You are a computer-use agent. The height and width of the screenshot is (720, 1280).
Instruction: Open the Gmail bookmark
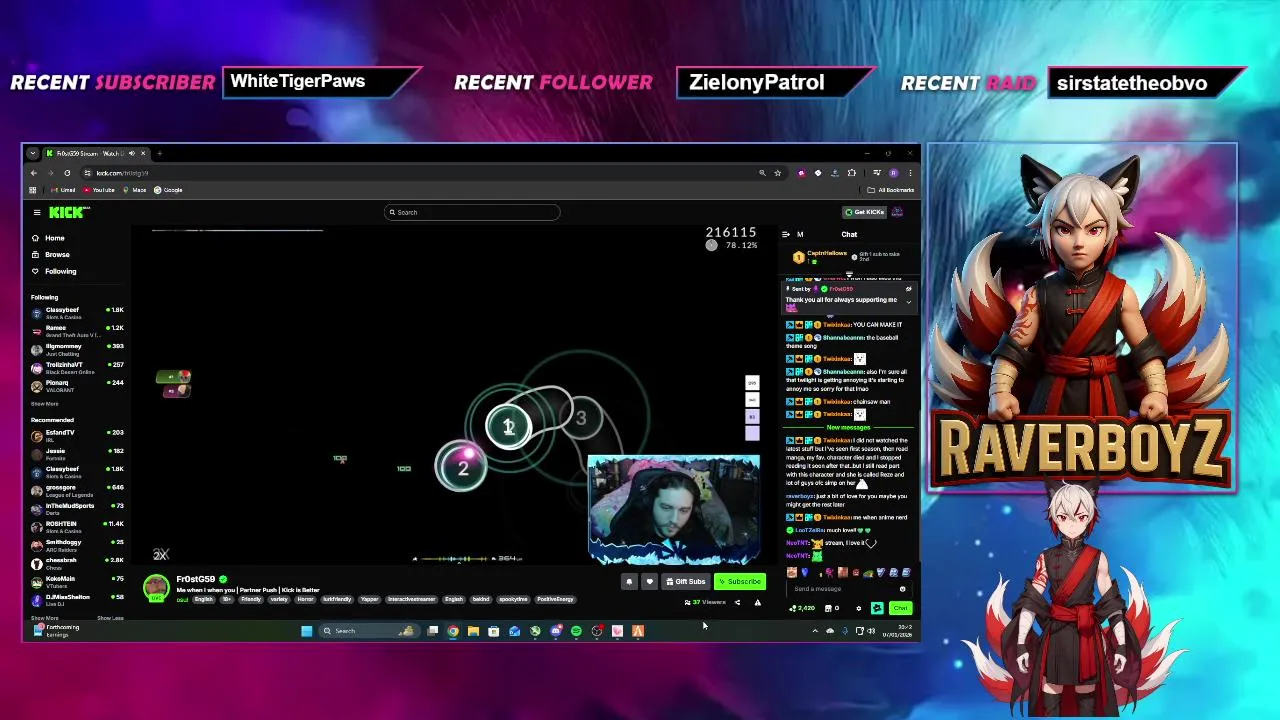63,190
